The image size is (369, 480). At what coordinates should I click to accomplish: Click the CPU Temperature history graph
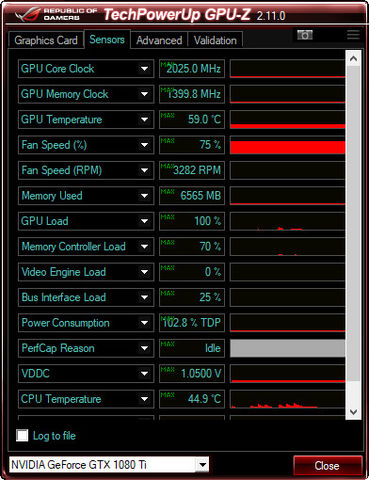click(288, 399)
